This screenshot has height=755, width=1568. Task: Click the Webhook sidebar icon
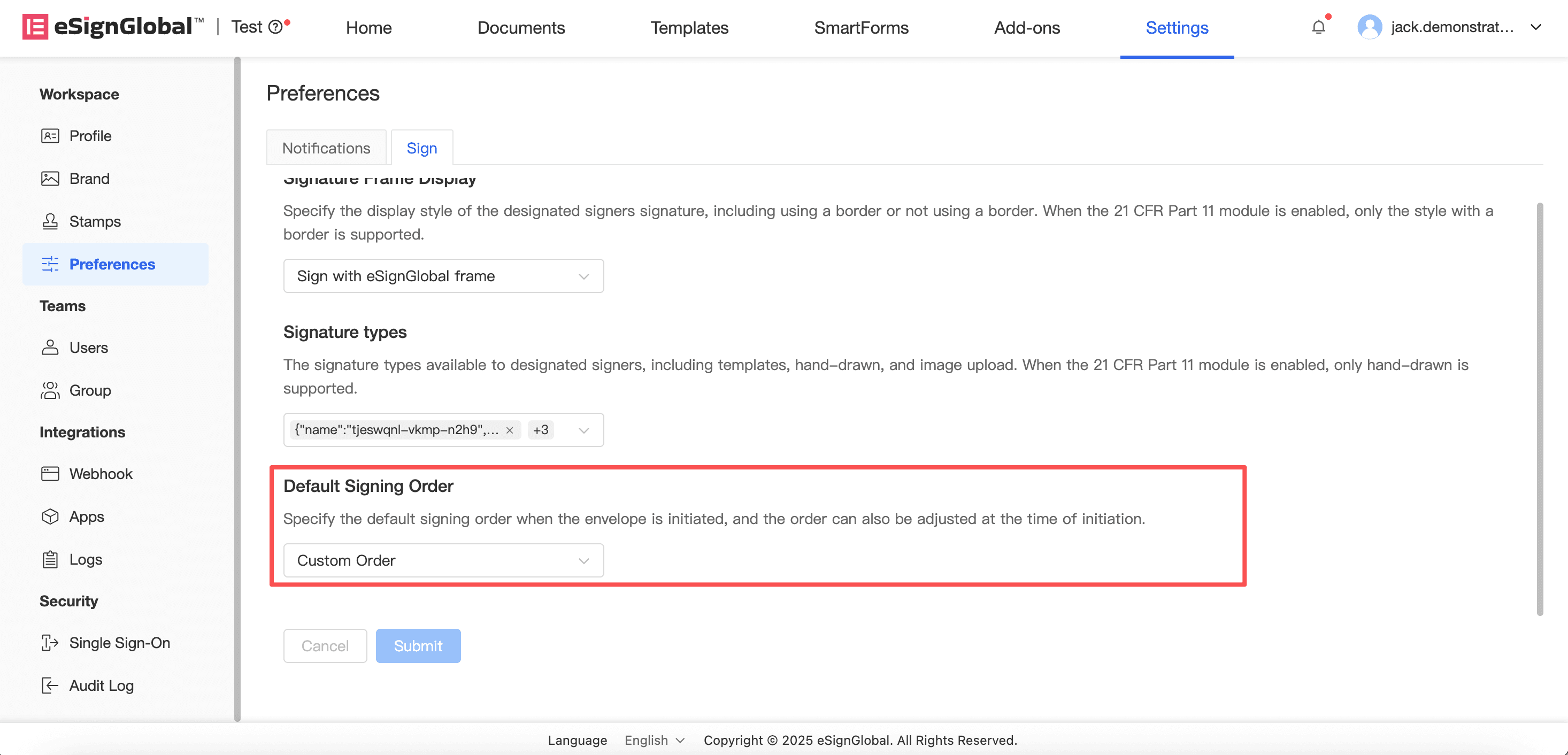[x=50, y=474]
